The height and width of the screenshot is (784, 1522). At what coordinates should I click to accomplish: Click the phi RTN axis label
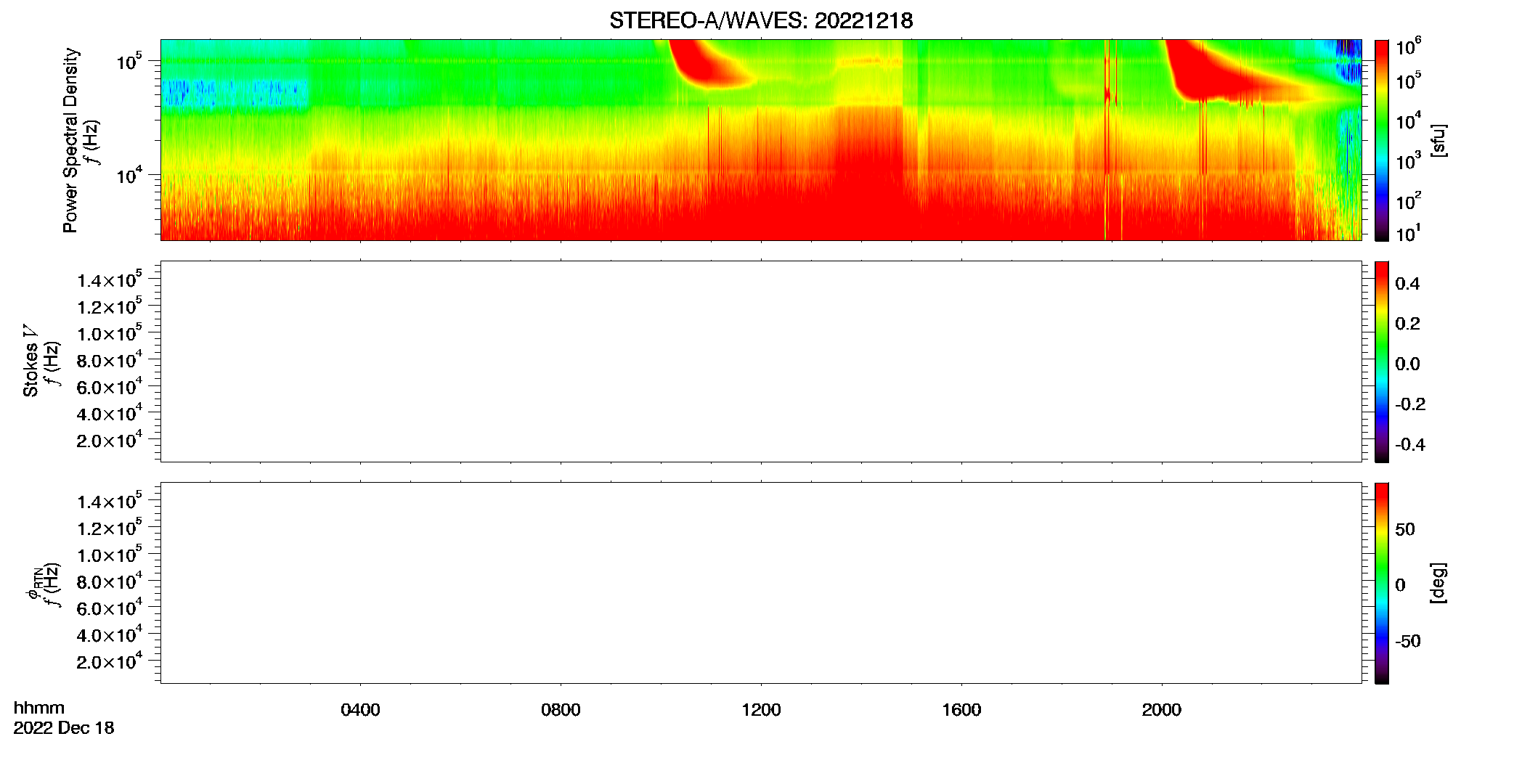(x=33, y=583)
